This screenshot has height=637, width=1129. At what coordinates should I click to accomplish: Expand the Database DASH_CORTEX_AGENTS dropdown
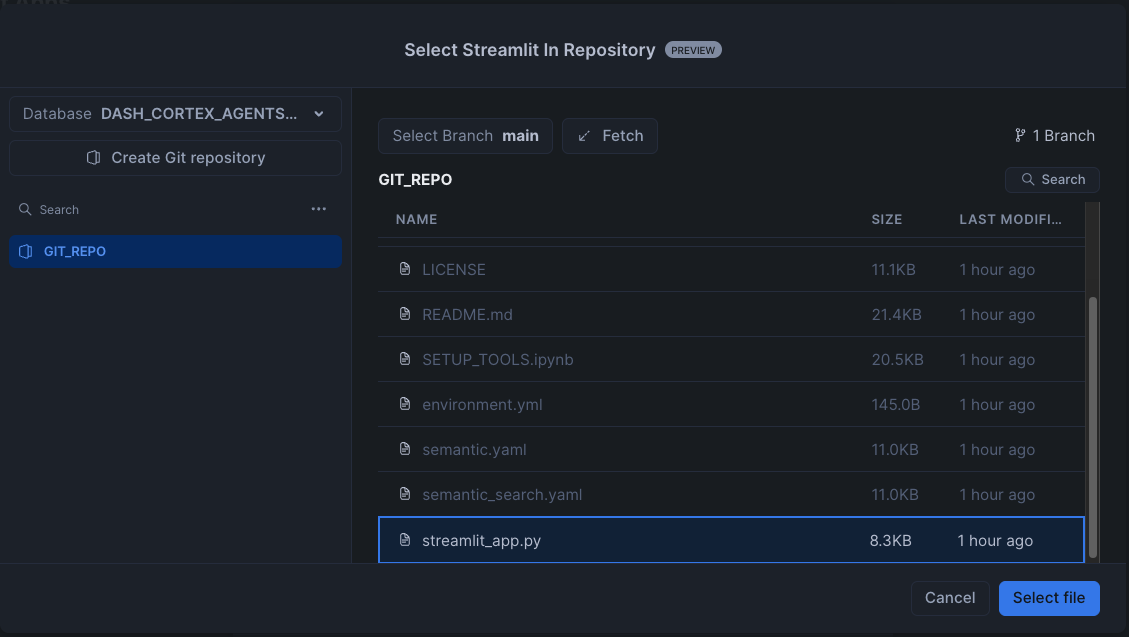pyautogui.click(x=175, y=114)
